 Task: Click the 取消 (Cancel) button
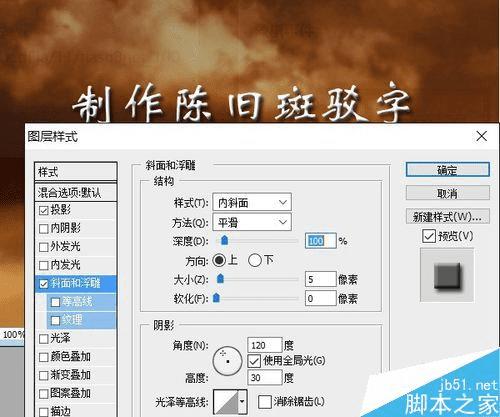point(448,193)
